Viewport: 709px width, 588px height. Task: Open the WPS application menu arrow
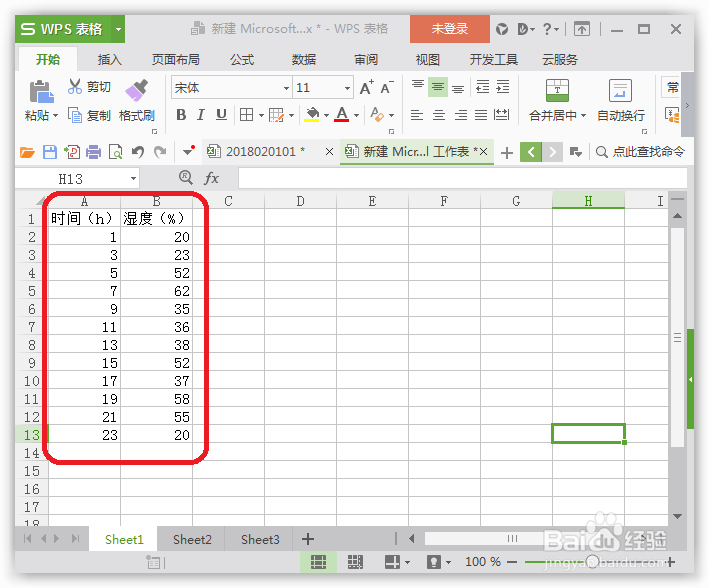[118, 29]
